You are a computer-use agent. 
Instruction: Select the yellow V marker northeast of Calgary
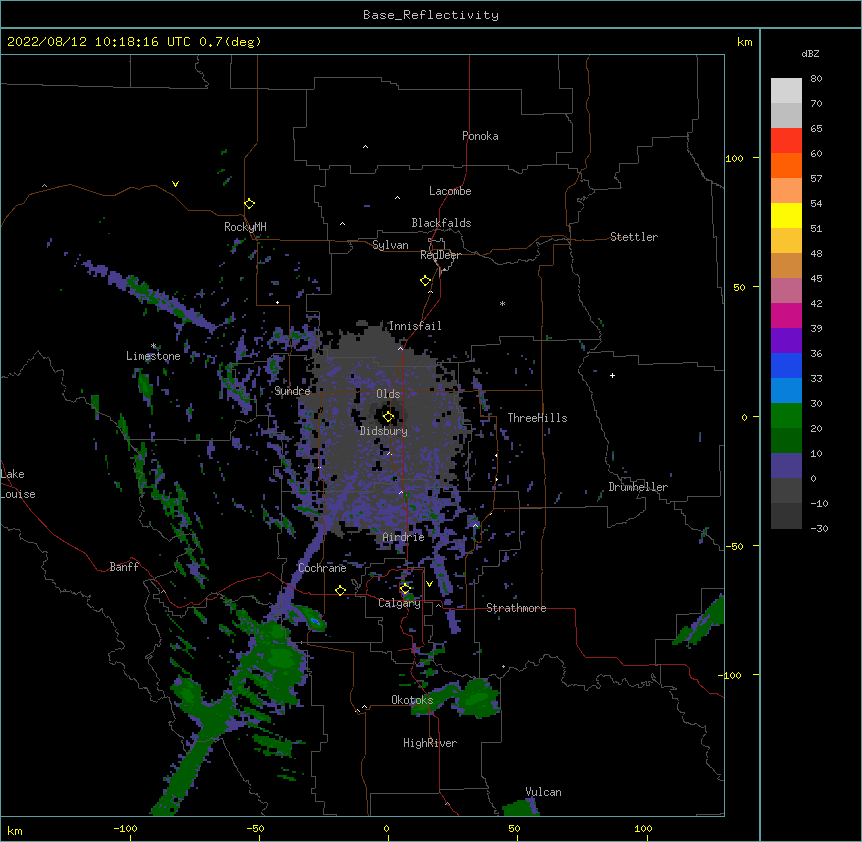pos(429,584)
